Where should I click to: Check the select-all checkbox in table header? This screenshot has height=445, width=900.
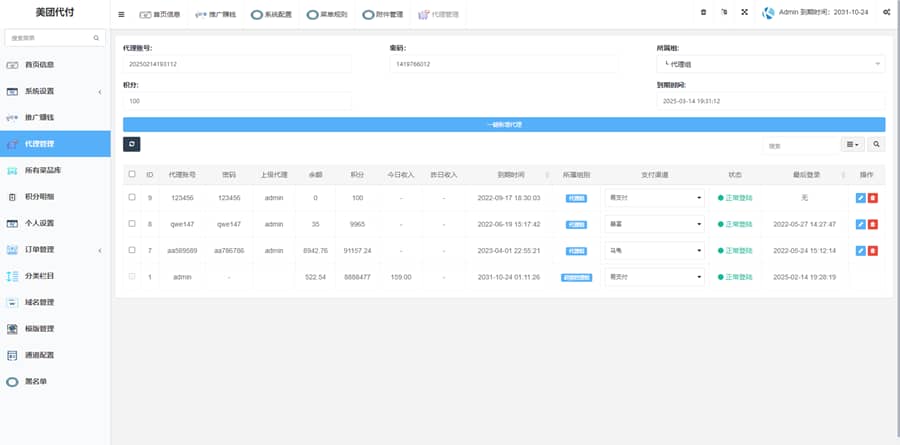132,174
